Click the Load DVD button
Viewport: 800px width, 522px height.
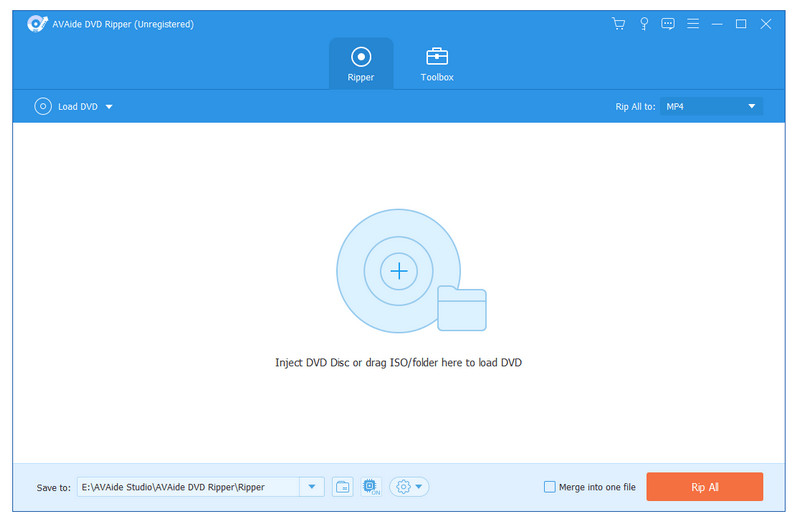click(66, 106)
